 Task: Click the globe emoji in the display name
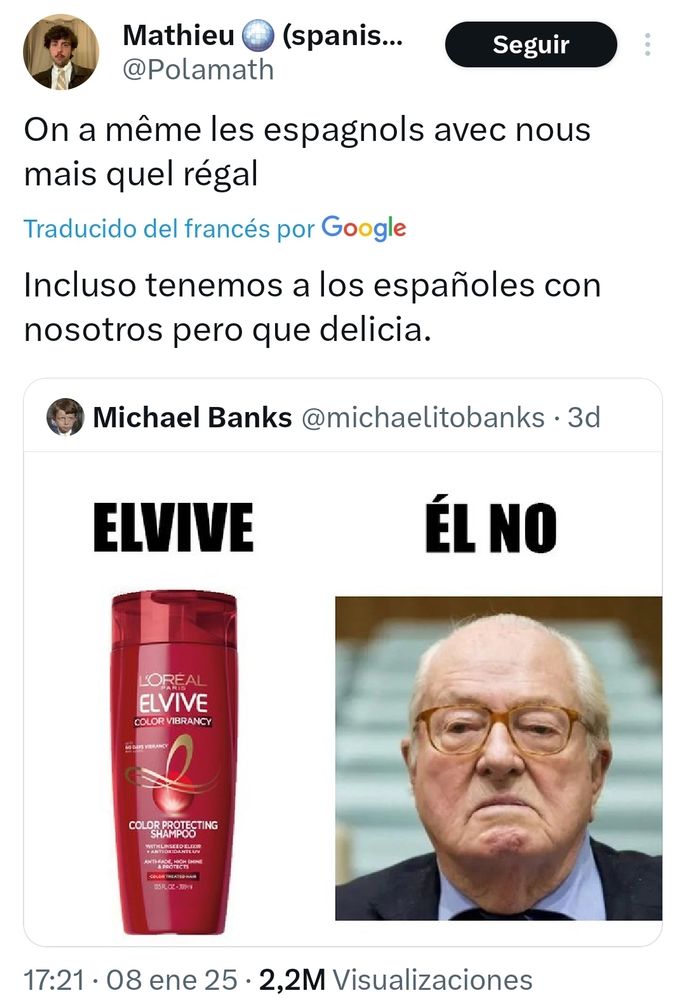258,35
